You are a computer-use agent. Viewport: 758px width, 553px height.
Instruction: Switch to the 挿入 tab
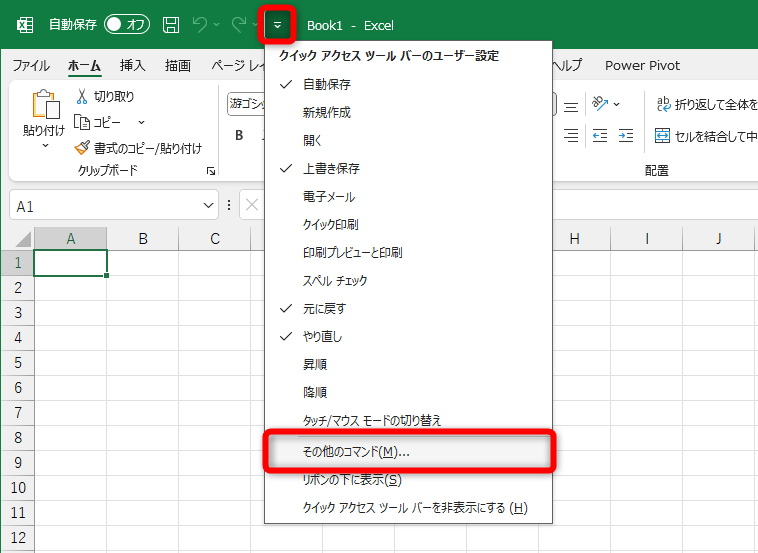[132, 65]
